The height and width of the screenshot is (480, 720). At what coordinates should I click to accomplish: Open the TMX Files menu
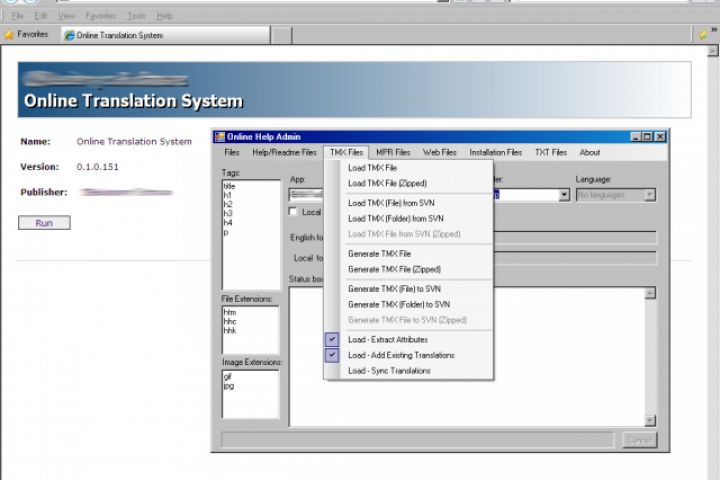pos(346,152)
